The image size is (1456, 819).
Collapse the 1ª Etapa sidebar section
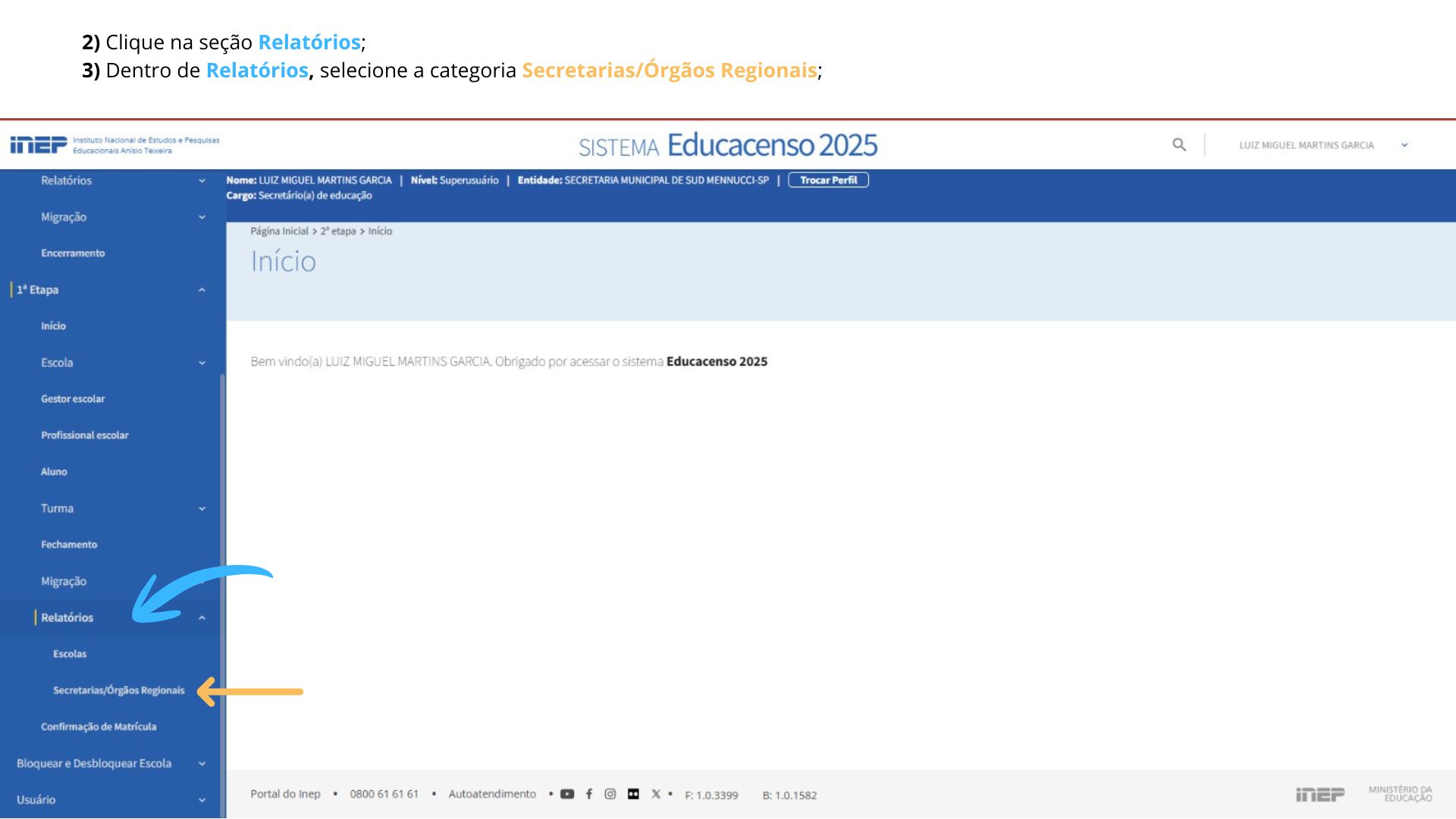point(202,290)
